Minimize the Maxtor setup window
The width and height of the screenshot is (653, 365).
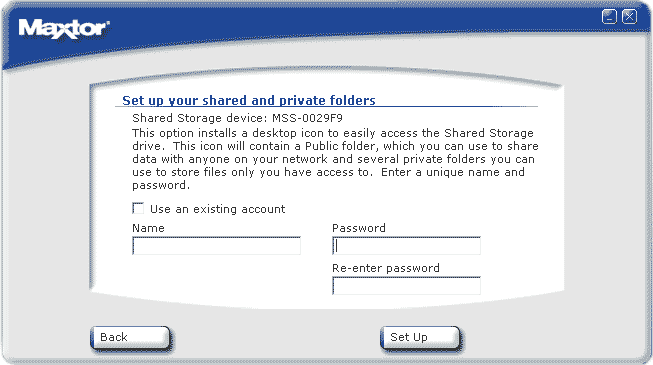[x=609, y=17]
